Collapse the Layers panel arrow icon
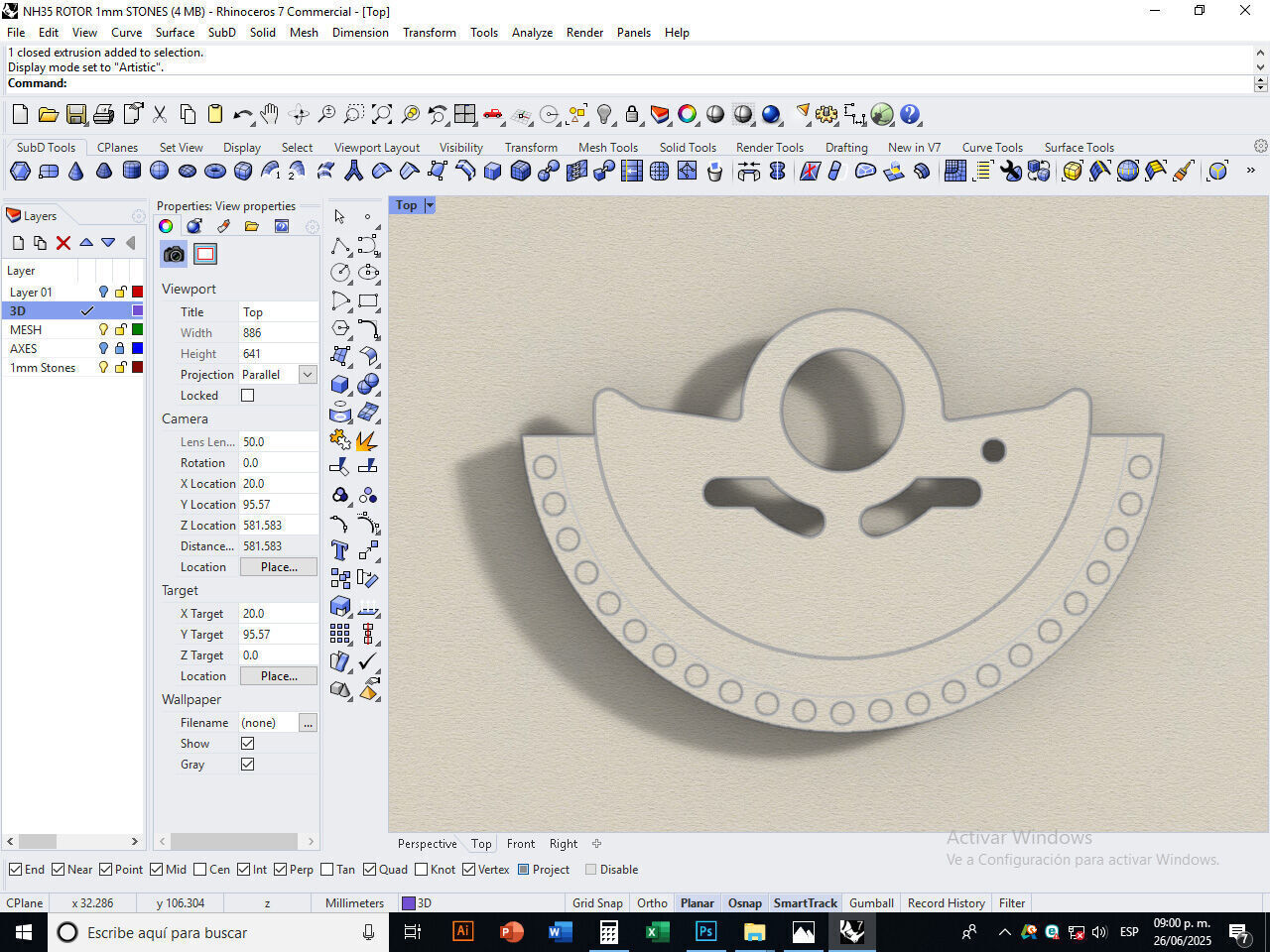This screenshot has width=1270, height=952. click(130, 243)
